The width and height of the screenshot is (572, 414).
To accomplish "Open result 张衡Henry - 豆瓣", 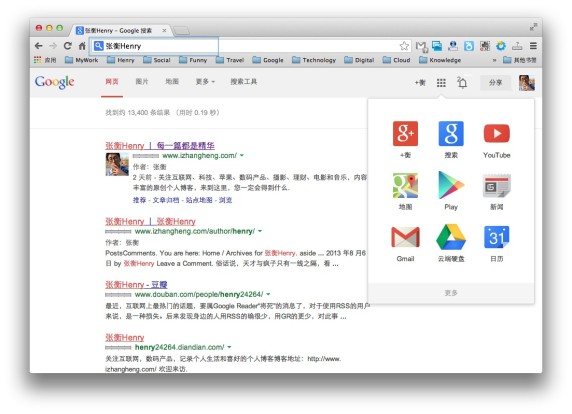I will click(136, 285).
